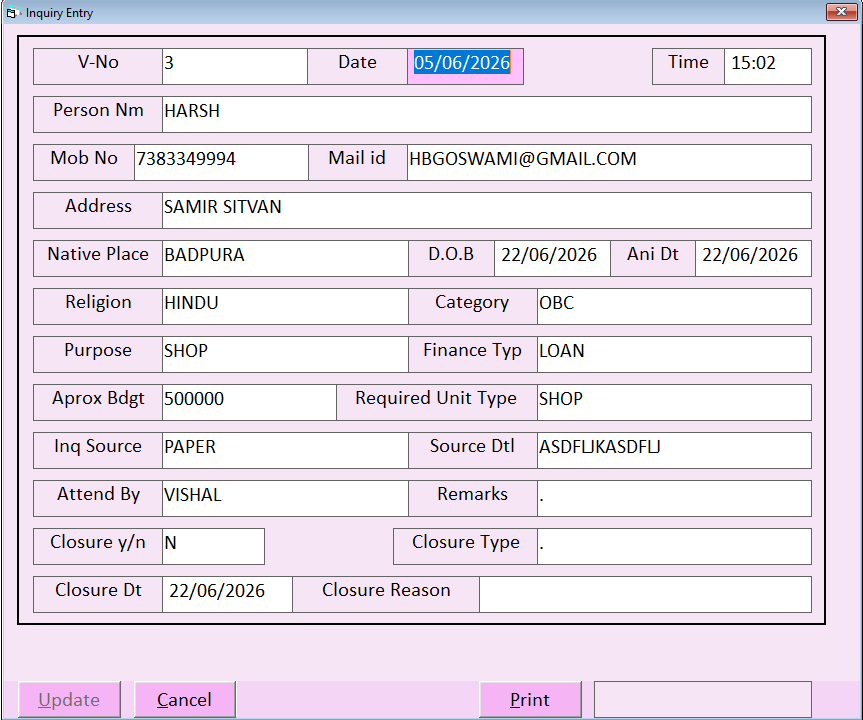Click the D.O.B date field
863x720 pixels.
[552, 258]
